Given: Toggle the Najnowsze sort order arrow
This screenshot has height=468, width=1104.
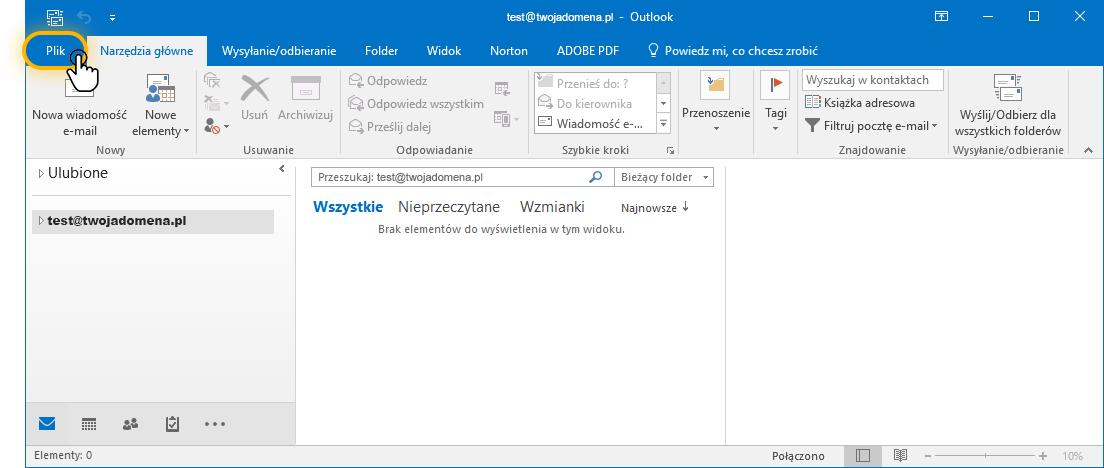Looking at the screenshot, I should 685,208.
